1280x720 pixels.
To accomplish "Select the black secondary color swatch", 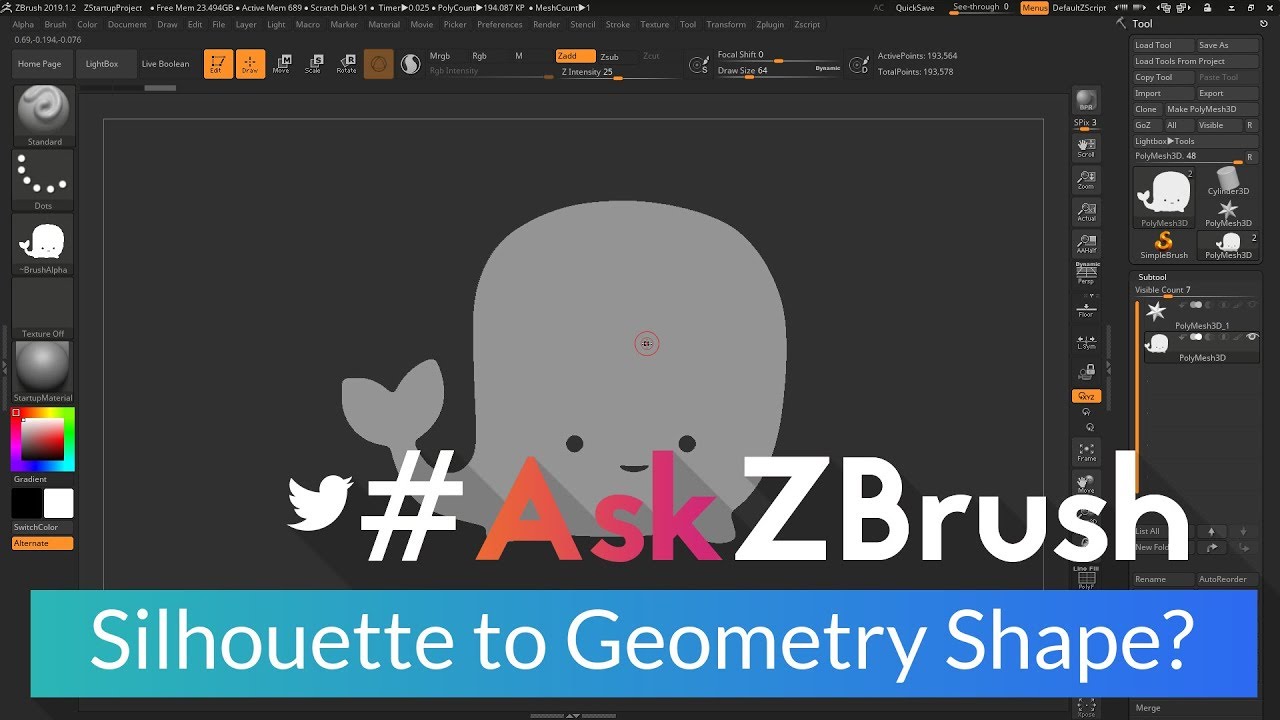I will click(x=27, y=503).
